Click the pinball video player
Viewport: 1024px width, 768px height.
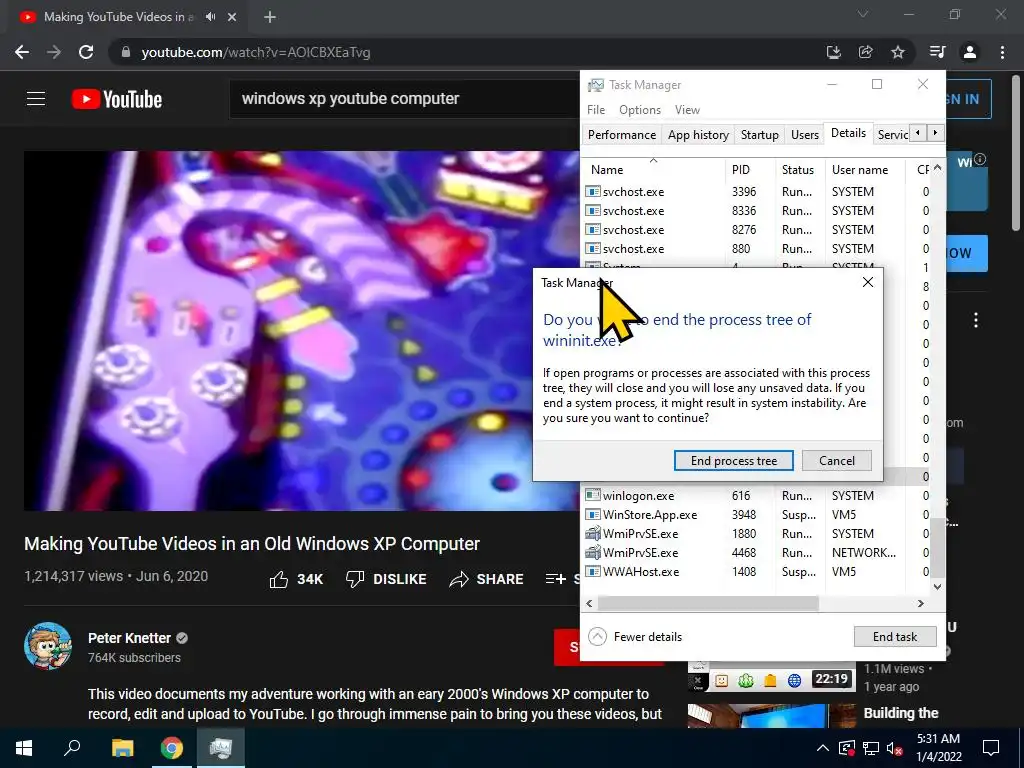(x=302, y=330)
